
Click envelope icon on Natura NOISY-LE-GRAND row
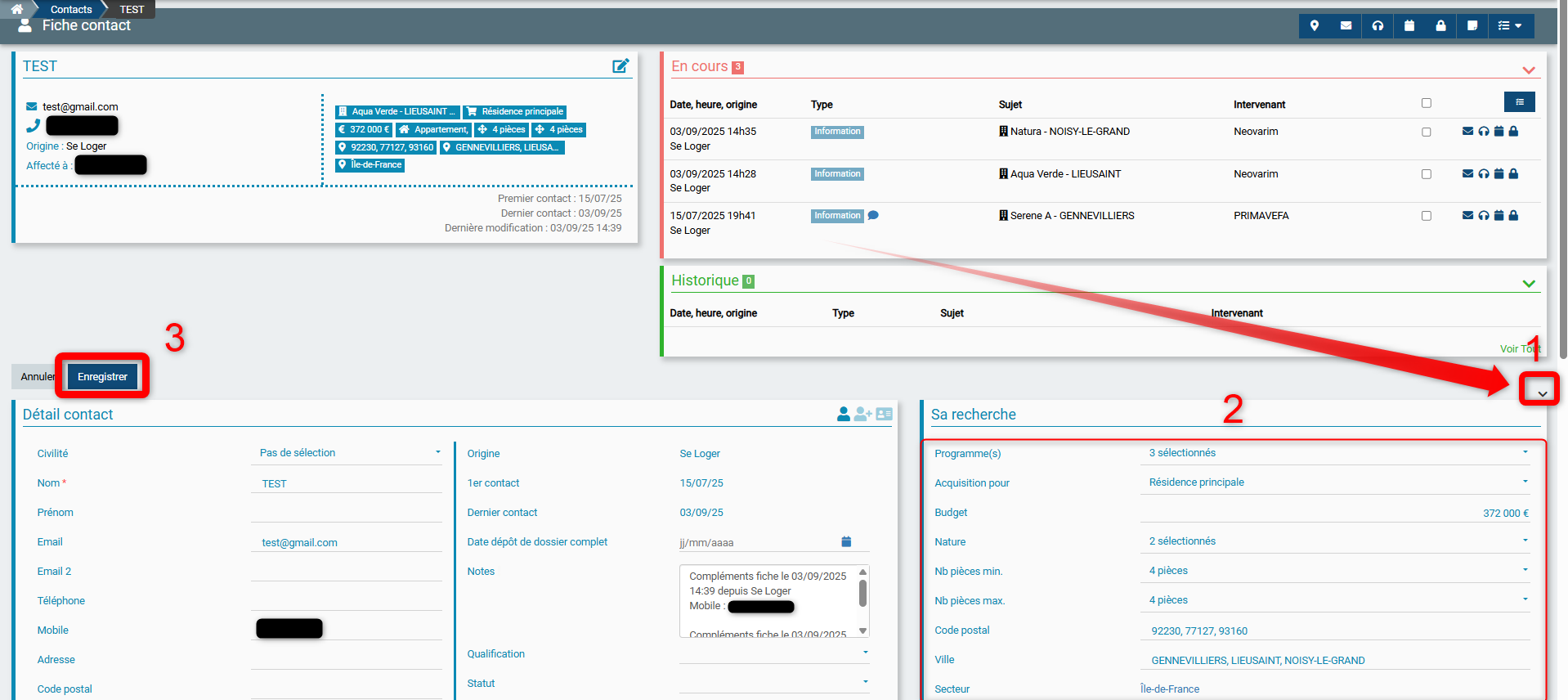click(x=1467, y=131)
